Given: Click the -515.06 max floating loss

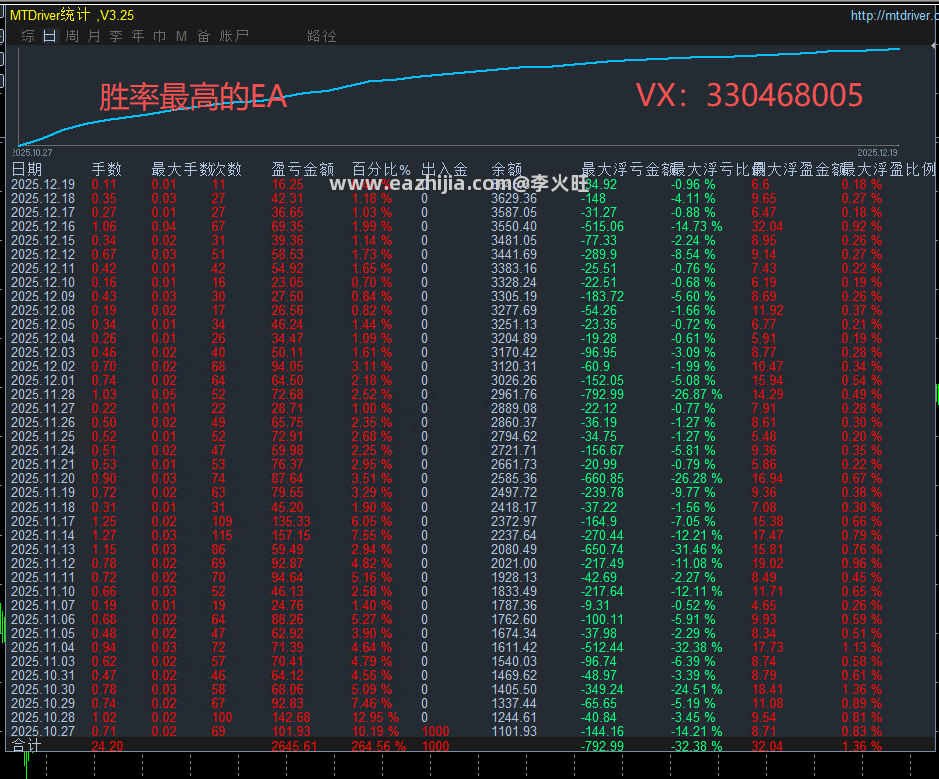Looking at the screenshot, I should (x=602, y=226).
